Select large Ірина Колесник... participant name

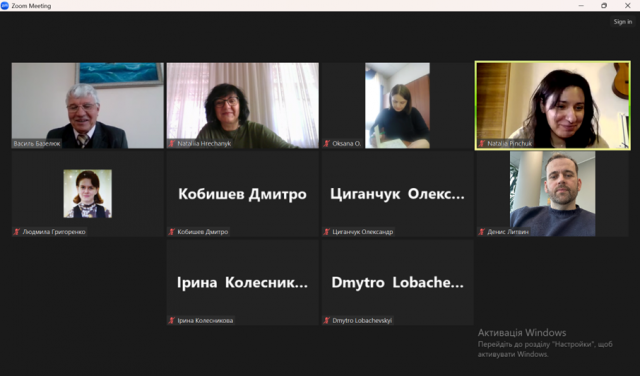coord(242,283)
